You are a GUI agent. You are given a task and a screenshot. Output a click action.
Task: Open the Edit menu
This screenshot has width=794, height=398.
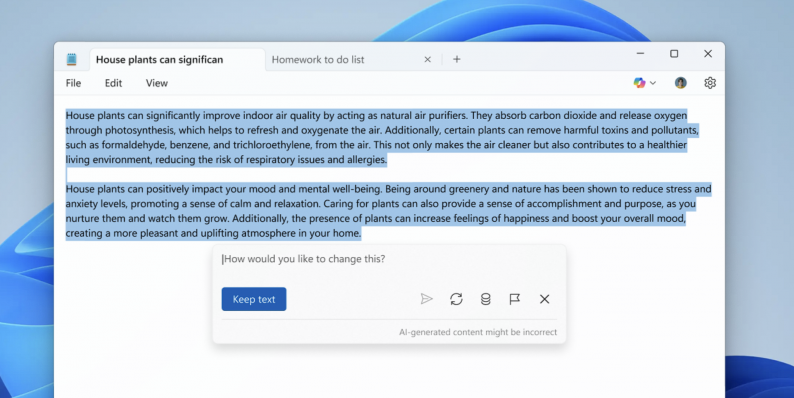point(113,83)
